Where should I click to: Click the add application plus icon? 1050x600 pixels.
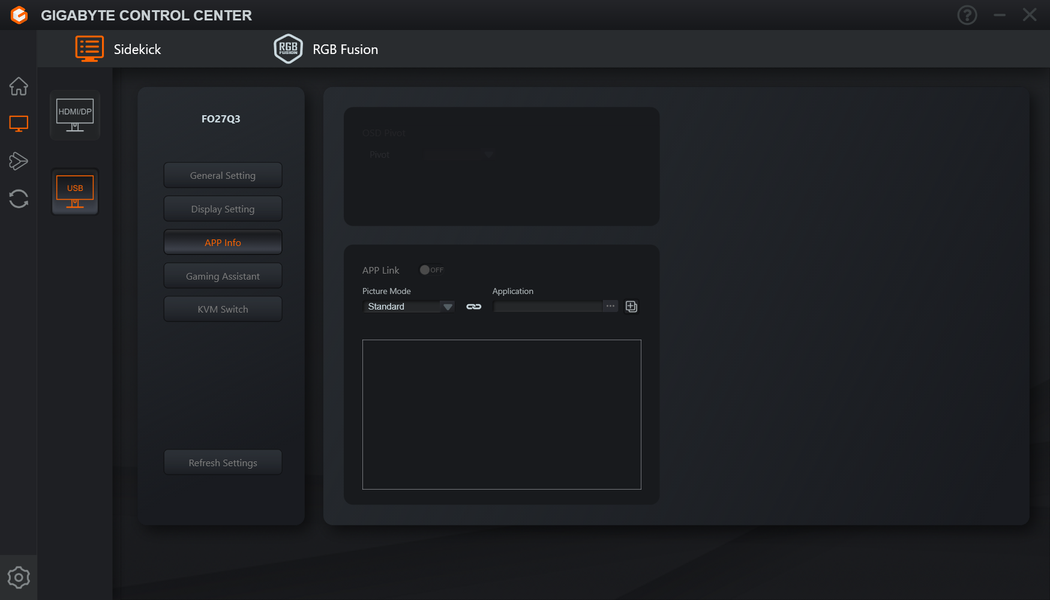631,307
